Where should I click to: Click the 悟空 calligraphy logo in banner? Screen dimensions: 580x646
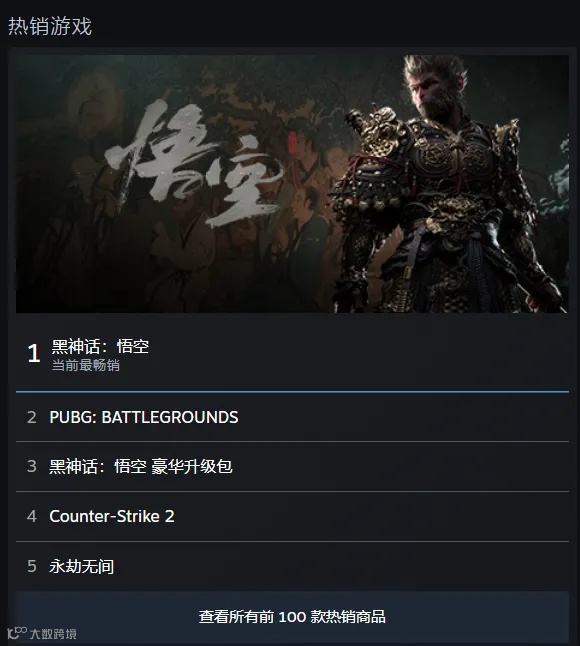click(x=194, y=163)
